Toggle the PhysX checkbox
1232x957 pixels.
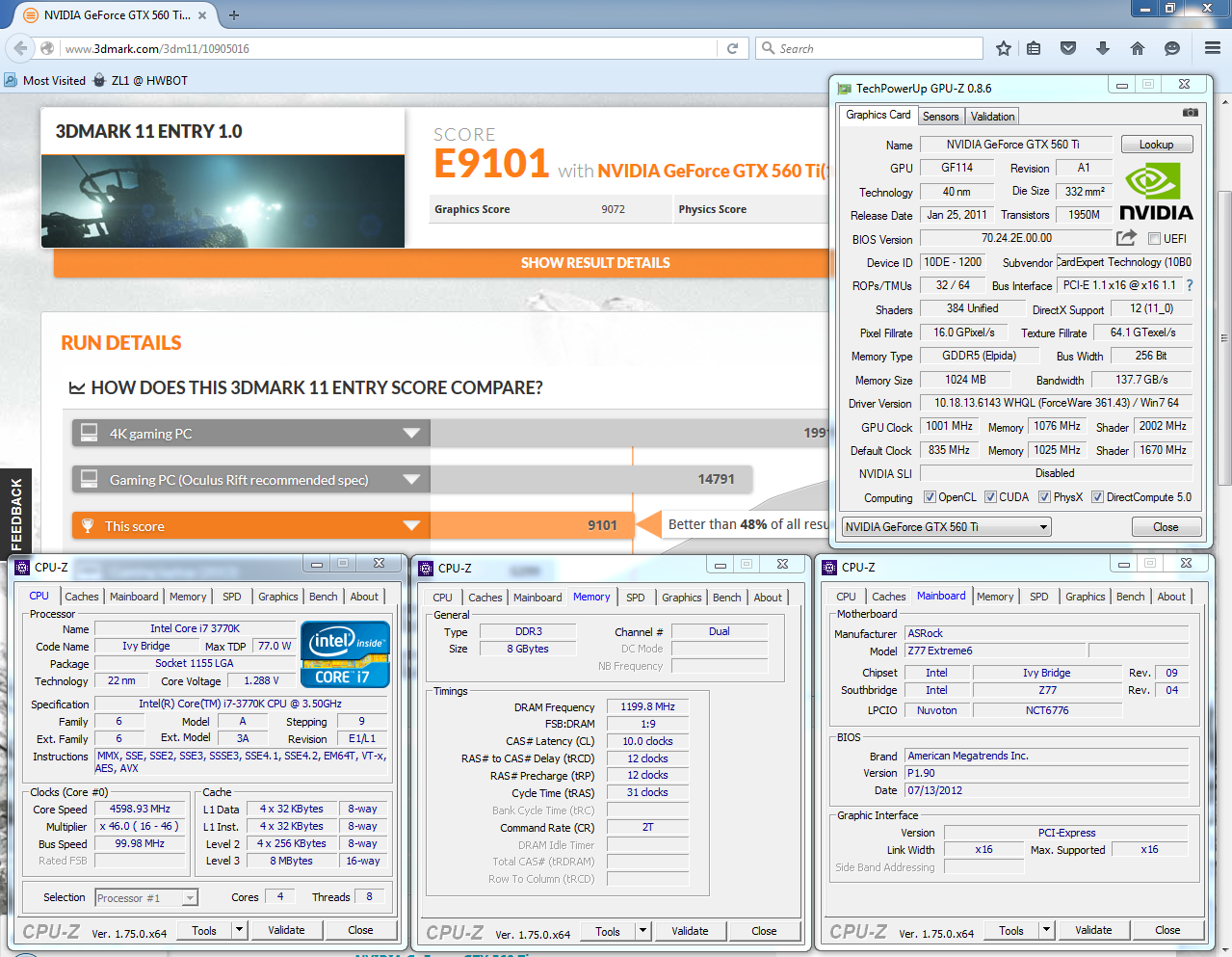pyautogui.click(x=1044, y=497)
